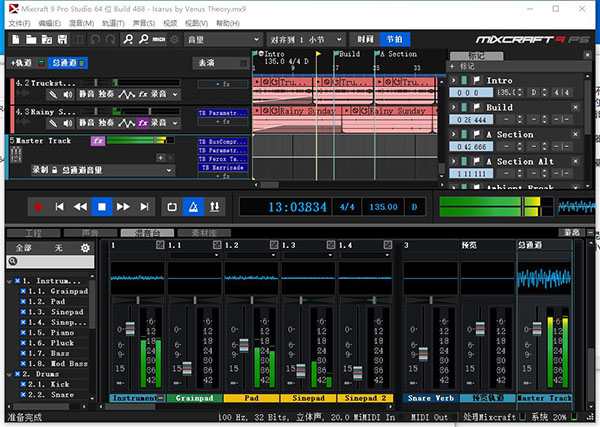Toggle the 2.1 Kick visibility checkbox
The image size is (600, 427).
tap(23, 384)
